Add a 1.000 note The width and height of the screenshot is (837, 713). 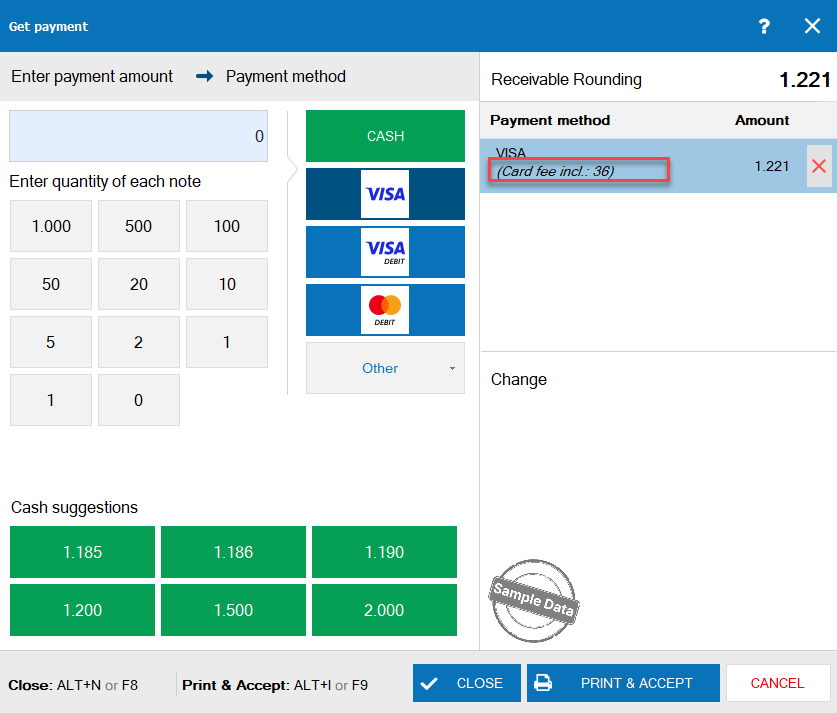coord(51,226)
